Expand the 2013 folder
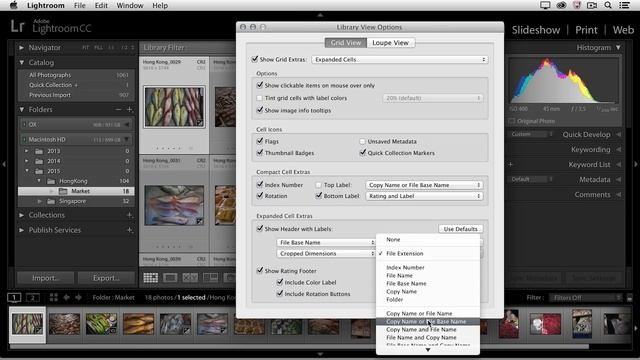The height and width of the screenshot is (360, 640). [27, 151]
